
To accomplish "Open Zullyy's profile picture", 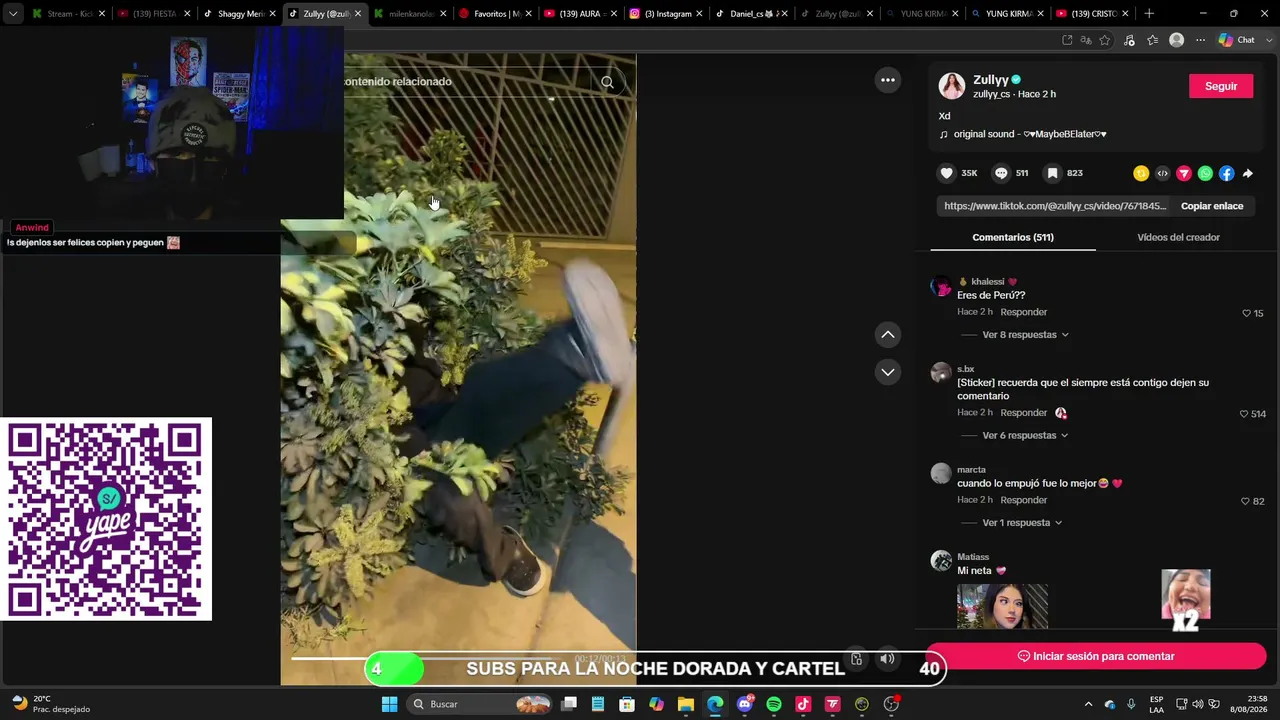I will tap(952, 86).
